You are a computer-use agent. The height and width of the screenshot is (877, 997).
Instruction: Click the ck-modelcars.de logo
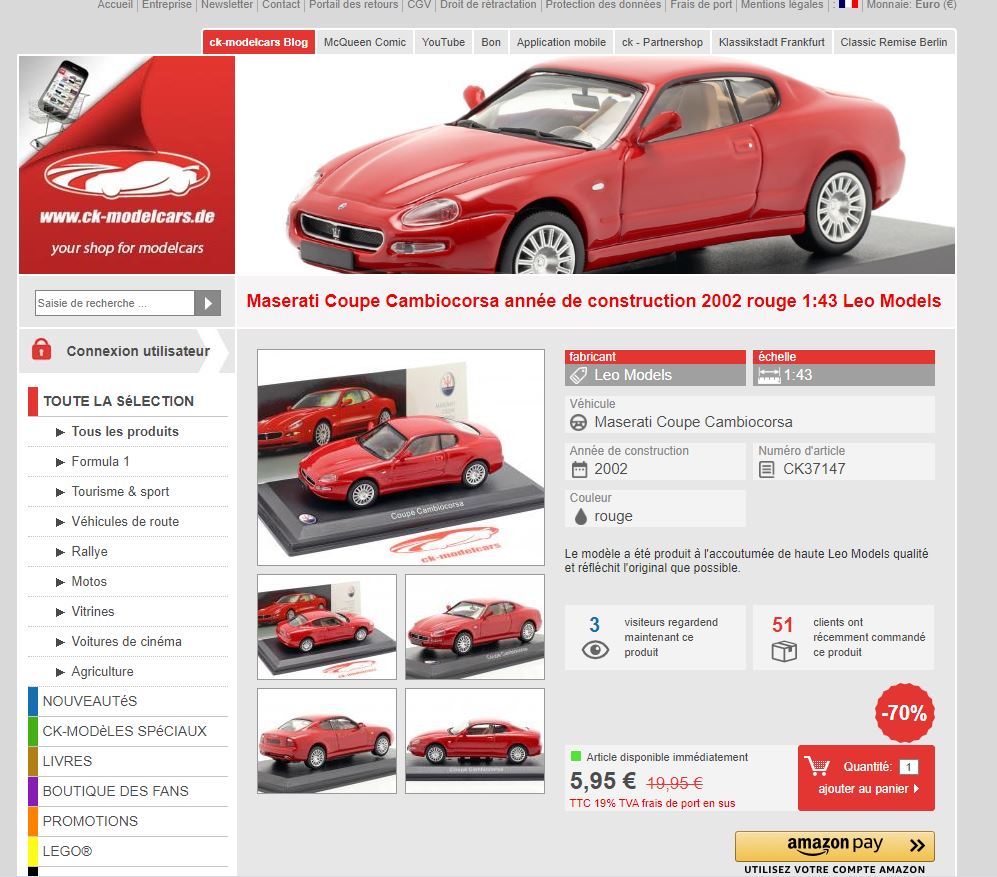tap(127, 165)
